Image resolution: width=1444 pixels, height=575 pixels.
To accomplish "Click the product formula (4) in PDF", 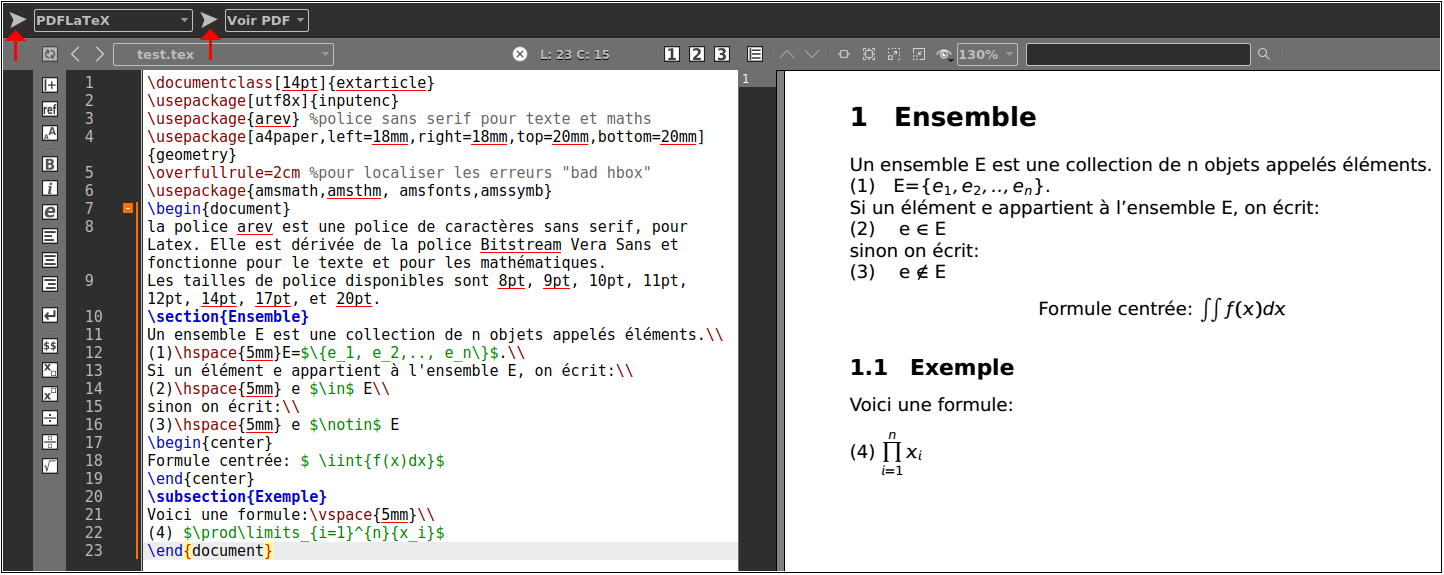I will point(887,453).
